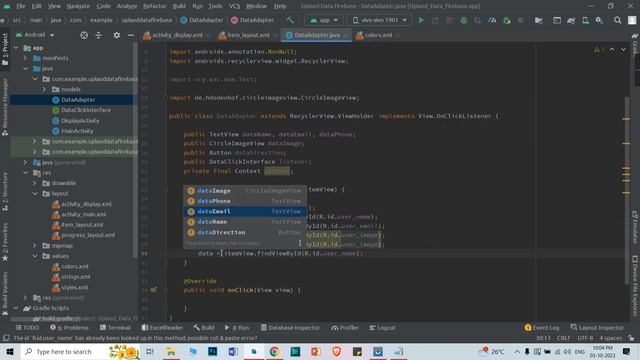Click UTF-8 encoding in status bar
640x360 pixels.
(x=585, y=338)
